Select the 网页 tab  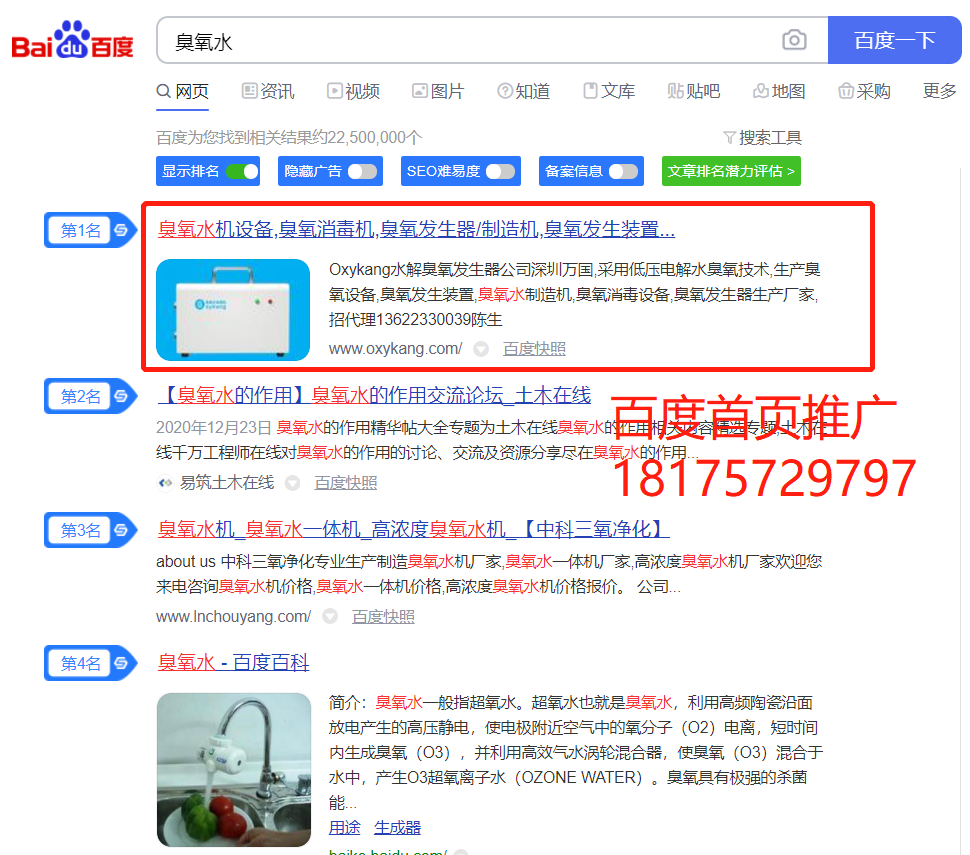(182, 92)
